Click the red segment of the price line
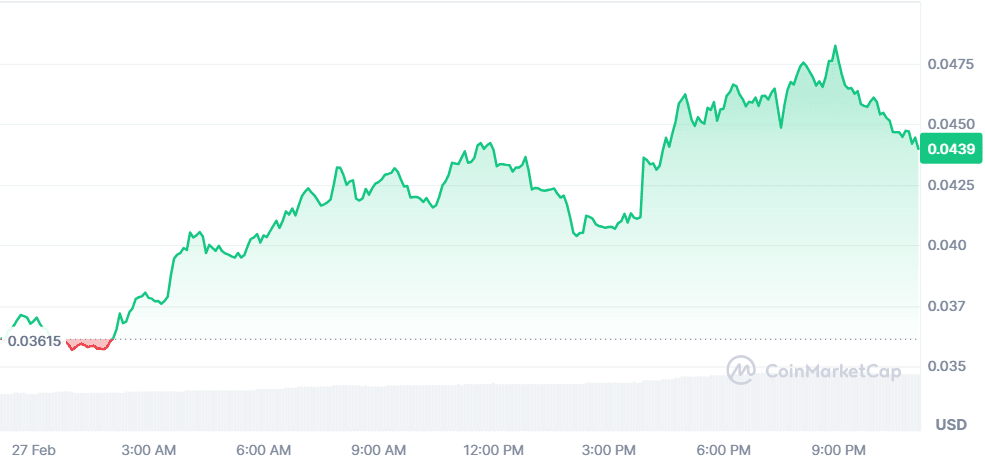Image resolution: width=985 pixels, height=458 pixels. click(x=88, y=345)
